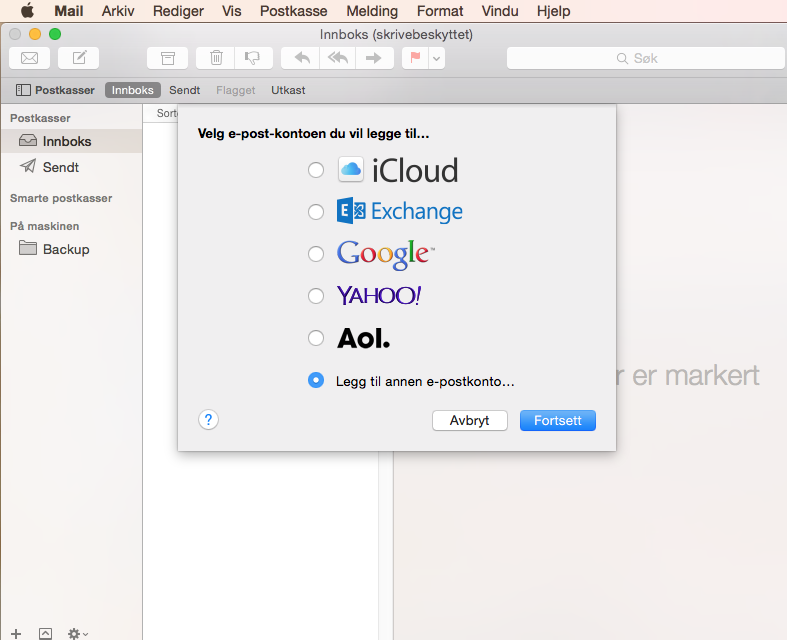Click the Søk search field
This screenshot has height=640, width=787.
click(x=645, y=58)
